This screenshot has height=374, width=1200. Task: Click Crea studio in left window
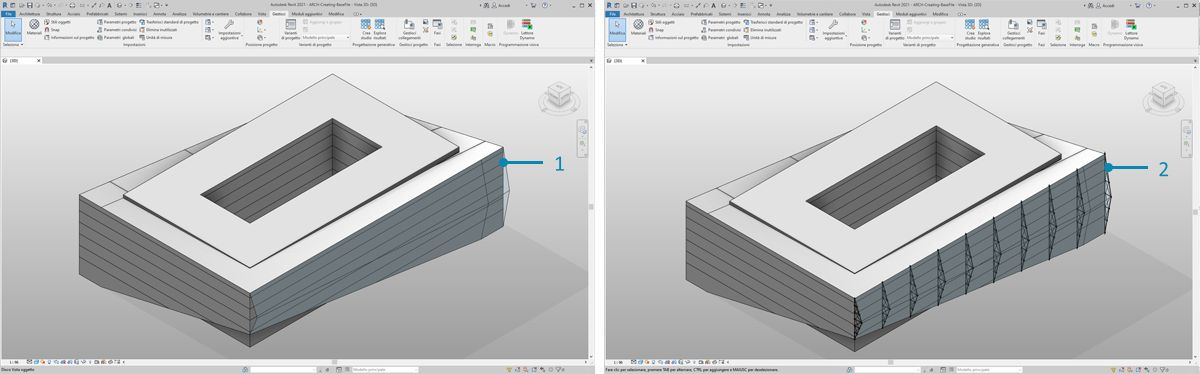[366, 30]
